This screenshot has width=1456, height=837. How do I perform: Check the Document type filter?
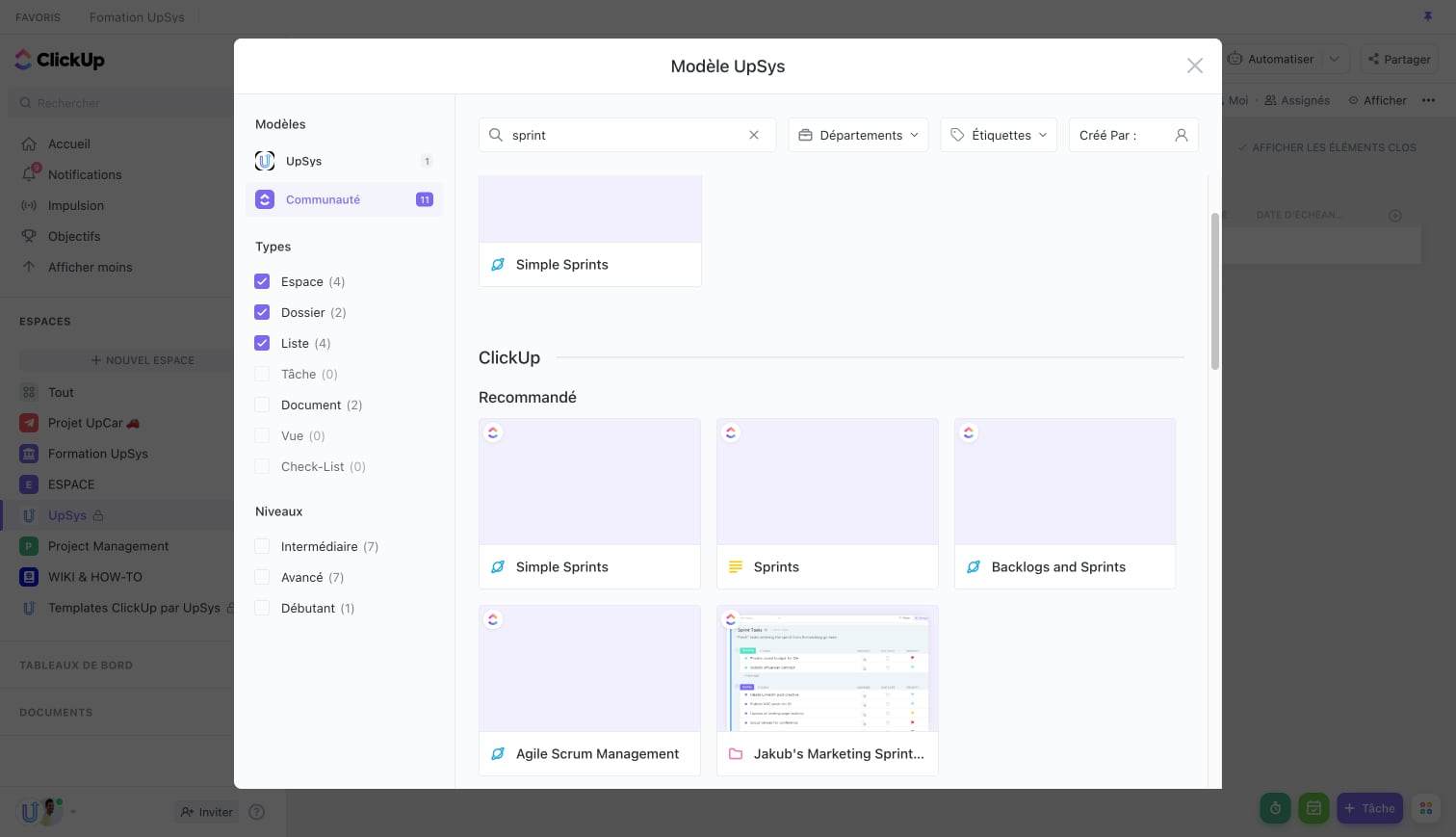coord(262,405)
